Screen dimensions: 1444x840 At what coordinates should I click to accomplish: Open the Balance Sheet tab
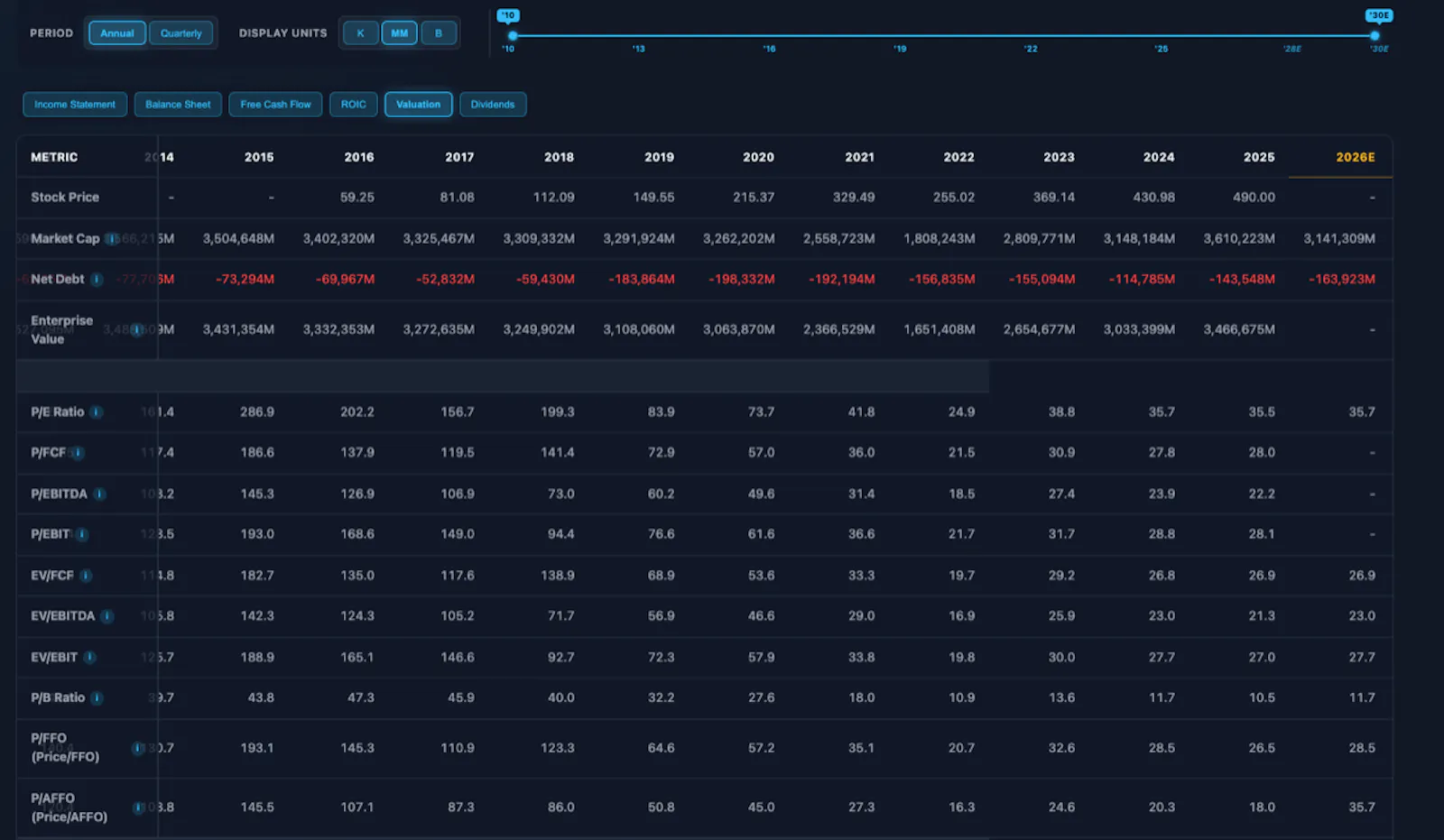178,105
